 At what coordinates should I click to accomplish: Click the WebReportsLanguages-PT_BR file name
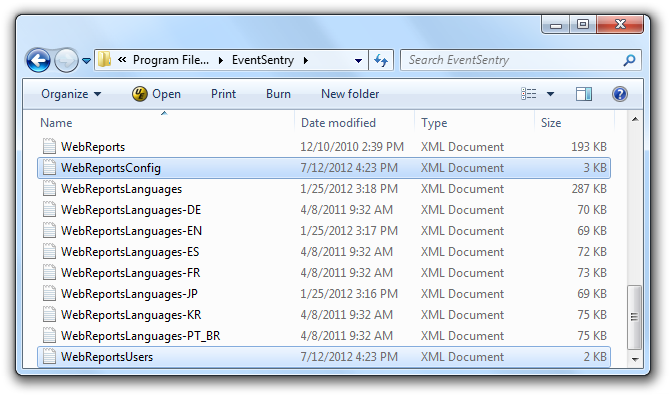140,336
